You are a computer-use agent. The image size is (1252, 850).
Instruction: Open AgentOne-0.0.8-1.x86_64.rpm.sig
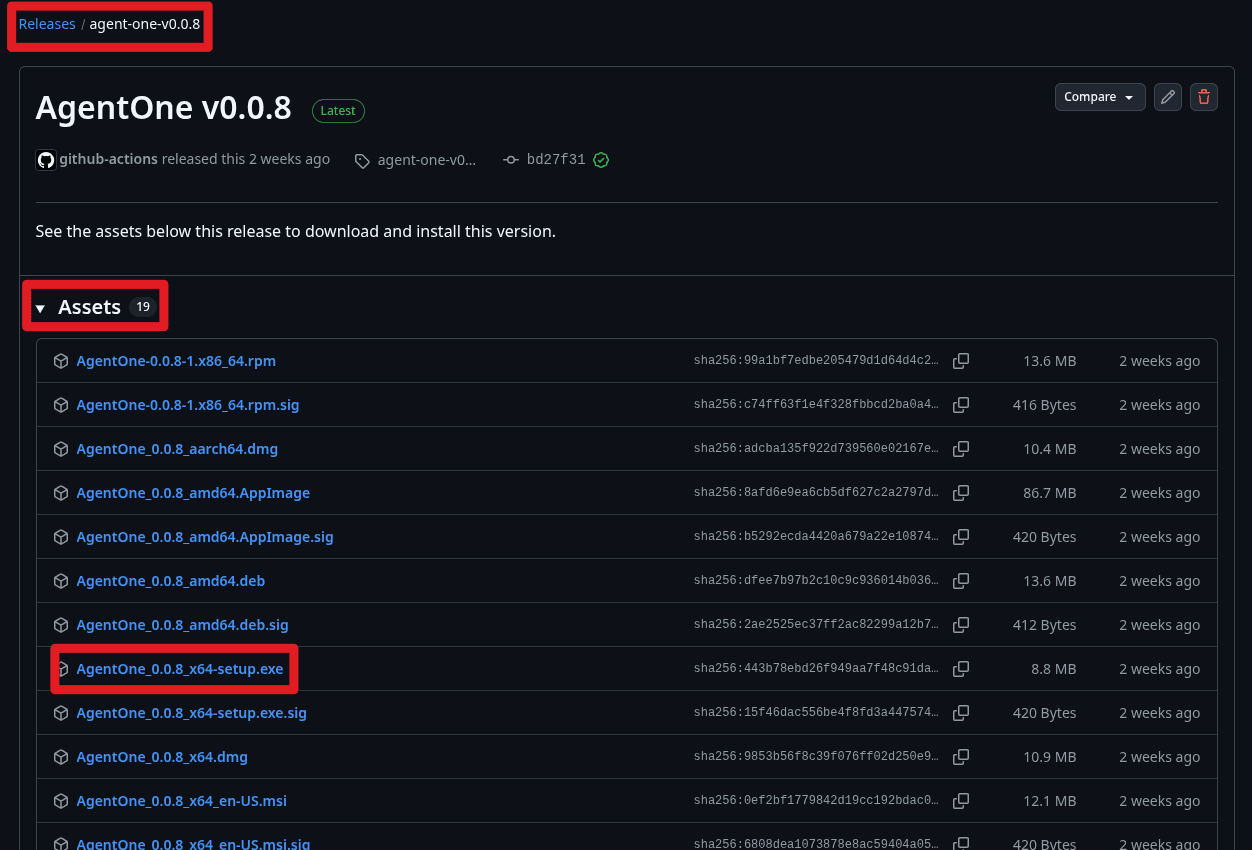pos(188,405)
